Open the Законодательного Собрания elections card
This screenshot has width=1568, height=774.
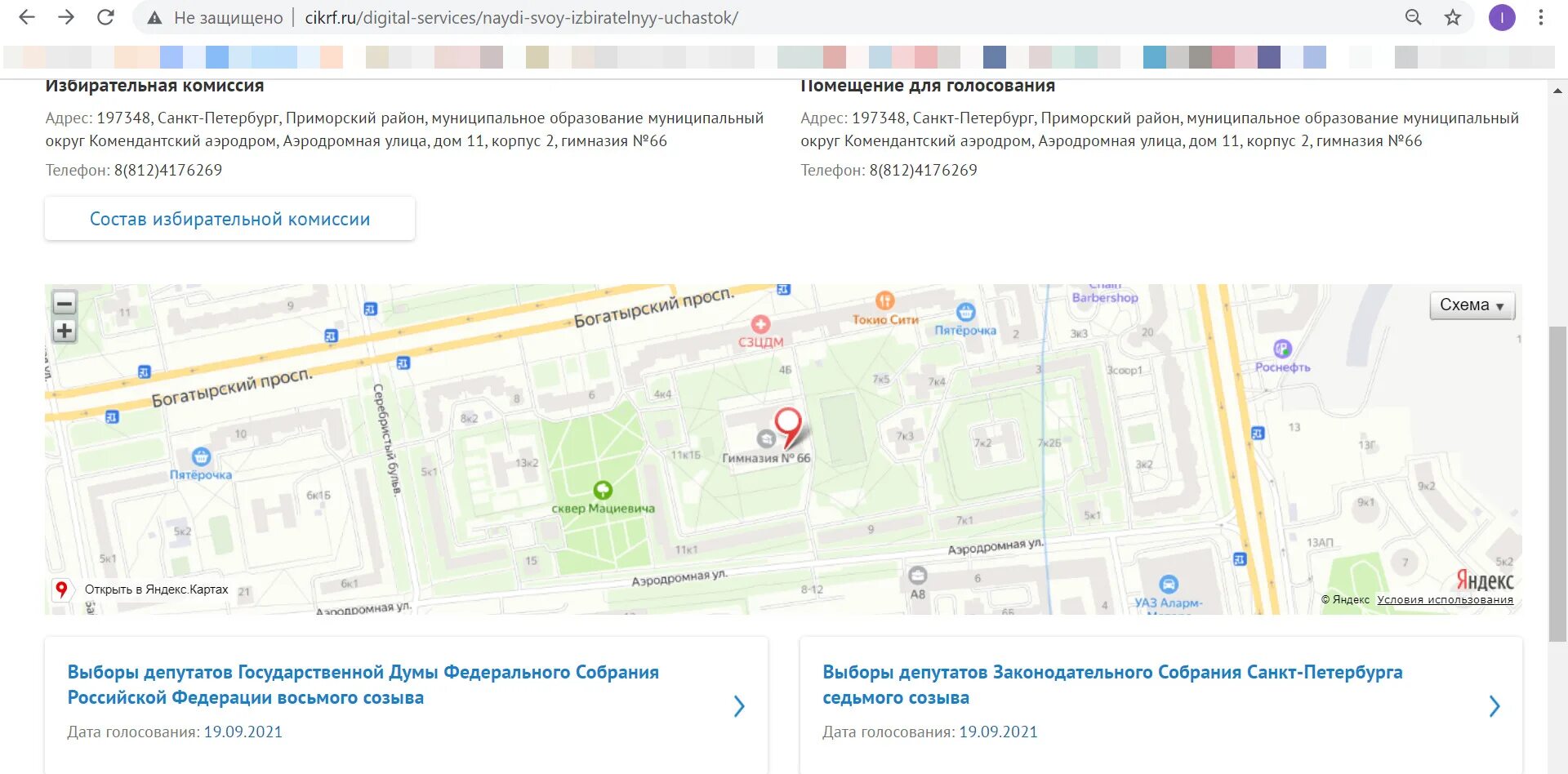[1160, 705]
